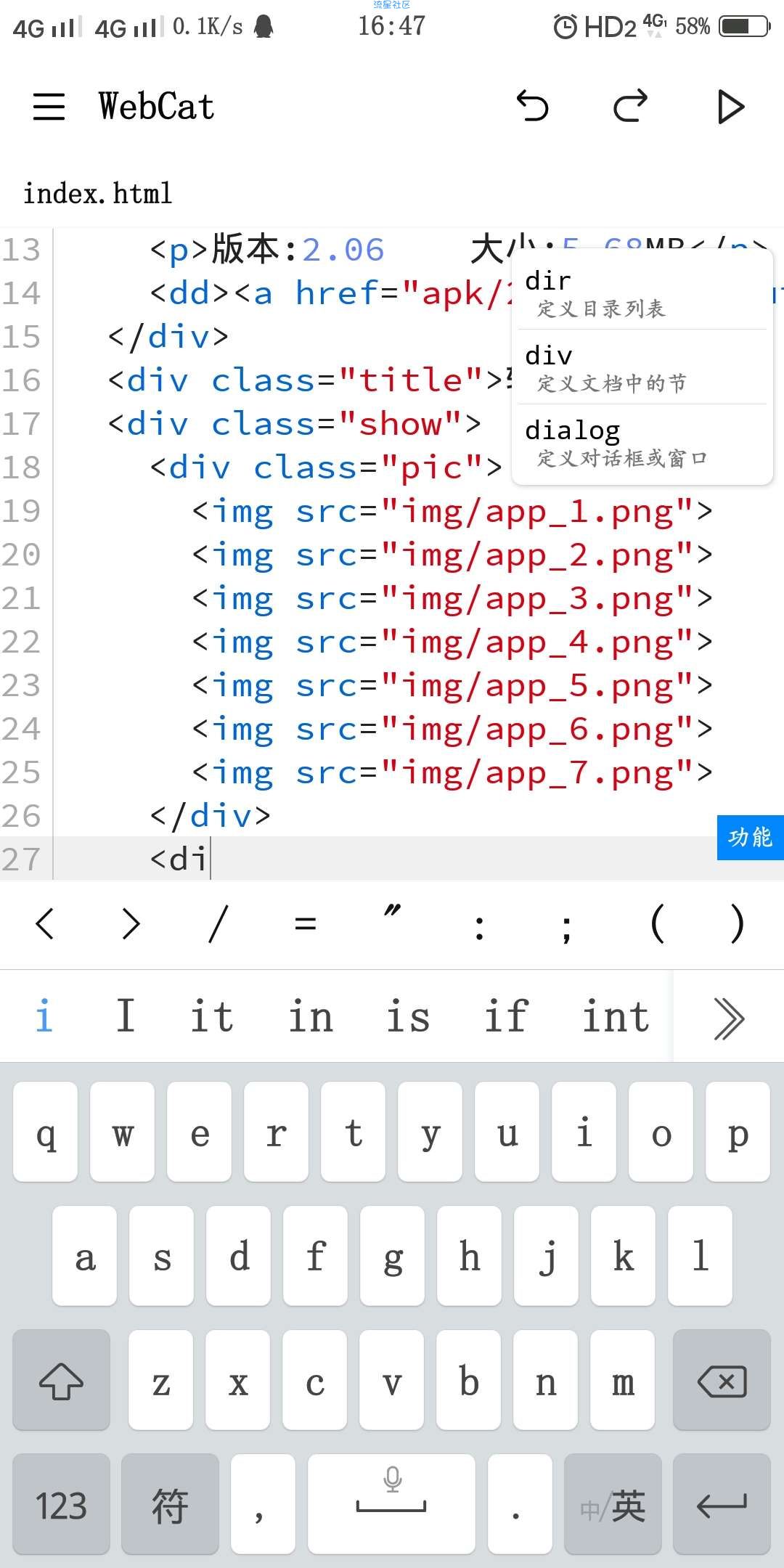
Task: Tap the closing </div> on line 26
Action: click(x=211, y=816)
